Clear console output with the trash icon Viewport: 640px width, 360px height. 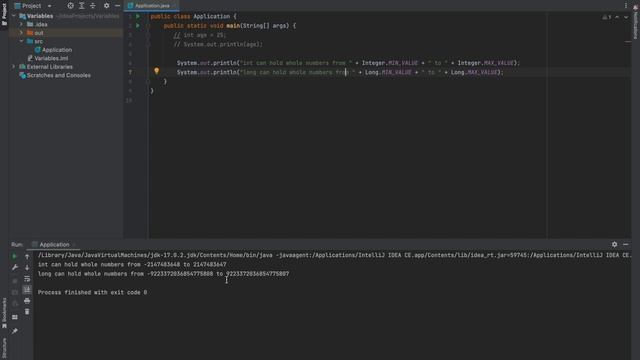pyautogui.click(x=27, y=312)
